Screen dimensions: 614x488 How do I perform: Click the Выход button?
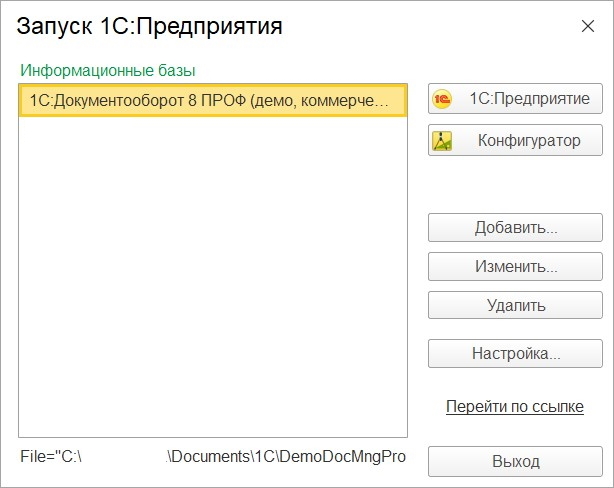pyautogui.click(x=515, y=461)
